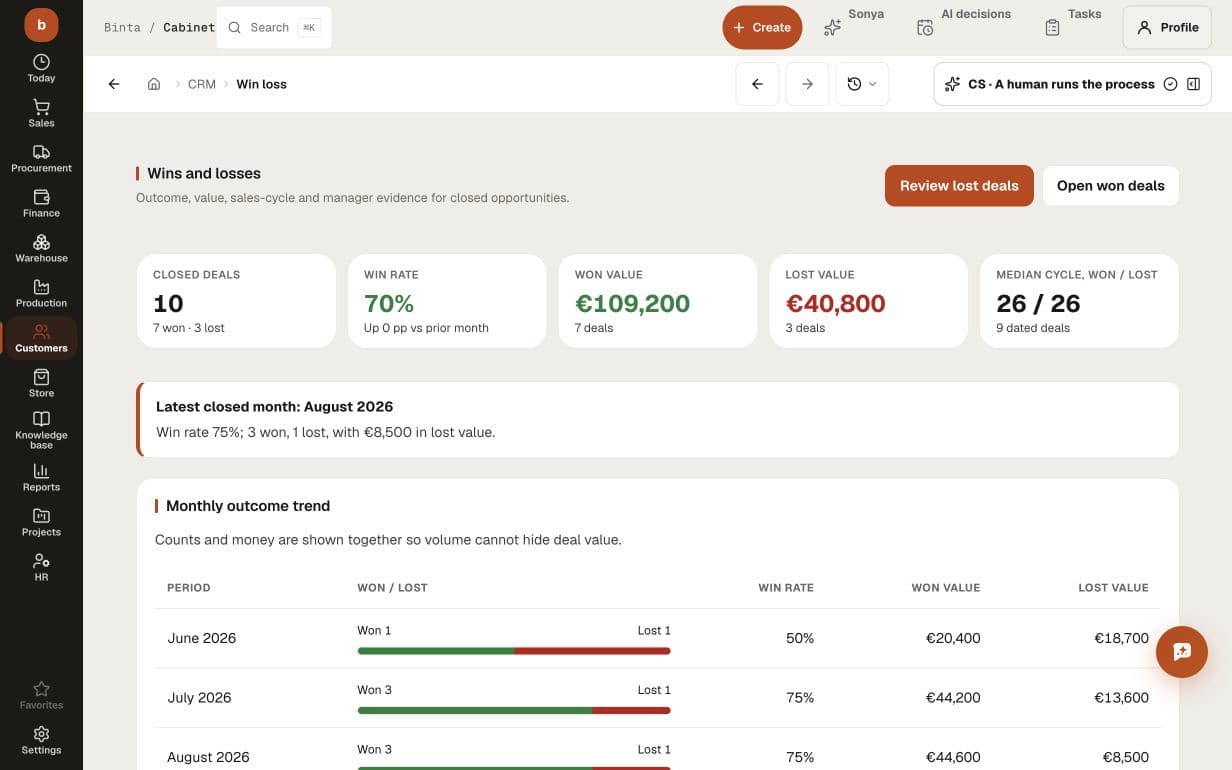1232x770 pixels.
Task: Open Reports in the sidebar
Action: [41, 477]
